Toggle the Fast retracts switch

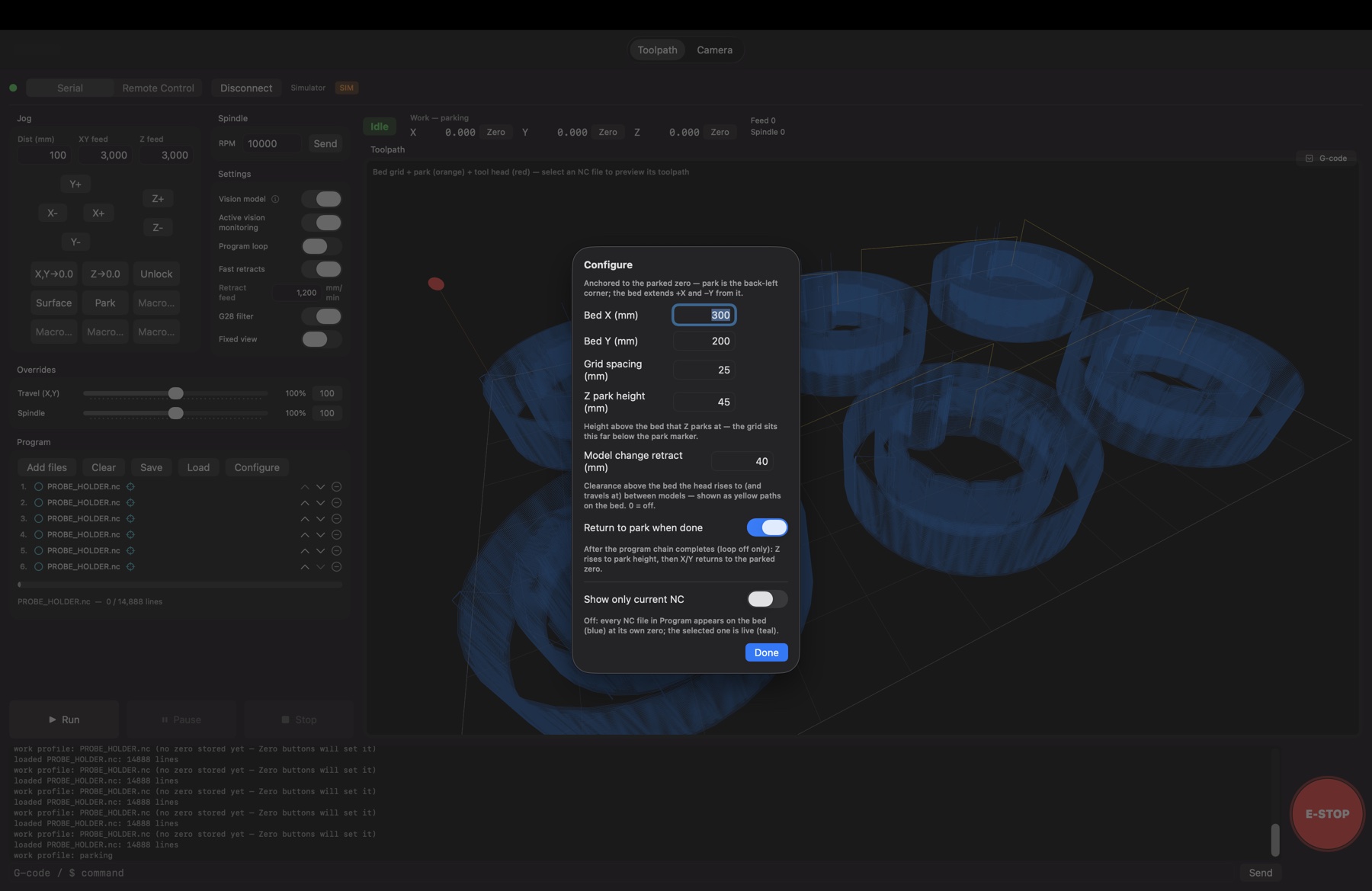(x=321, y=269)
